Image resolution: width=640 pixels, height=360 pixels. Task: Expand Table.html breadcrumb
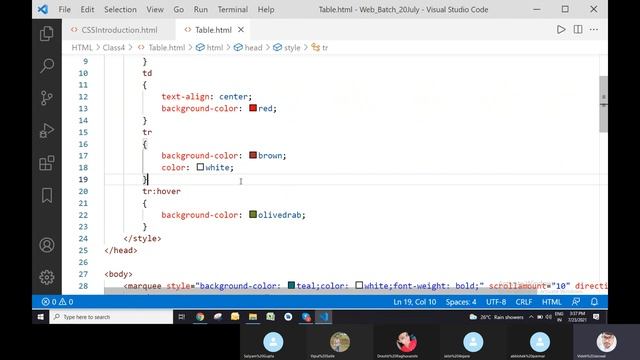(x=167, y=47)
